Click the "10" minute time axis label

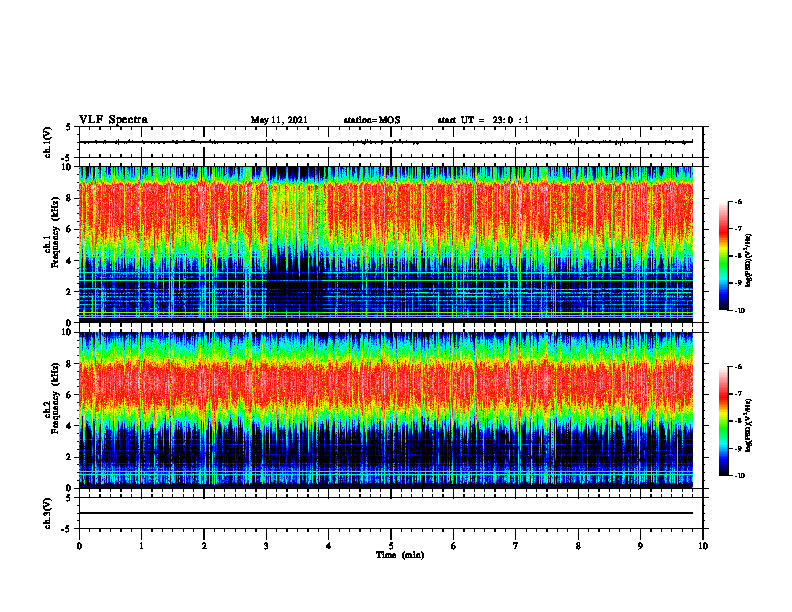pyautogui.click(x=703, y=546)
